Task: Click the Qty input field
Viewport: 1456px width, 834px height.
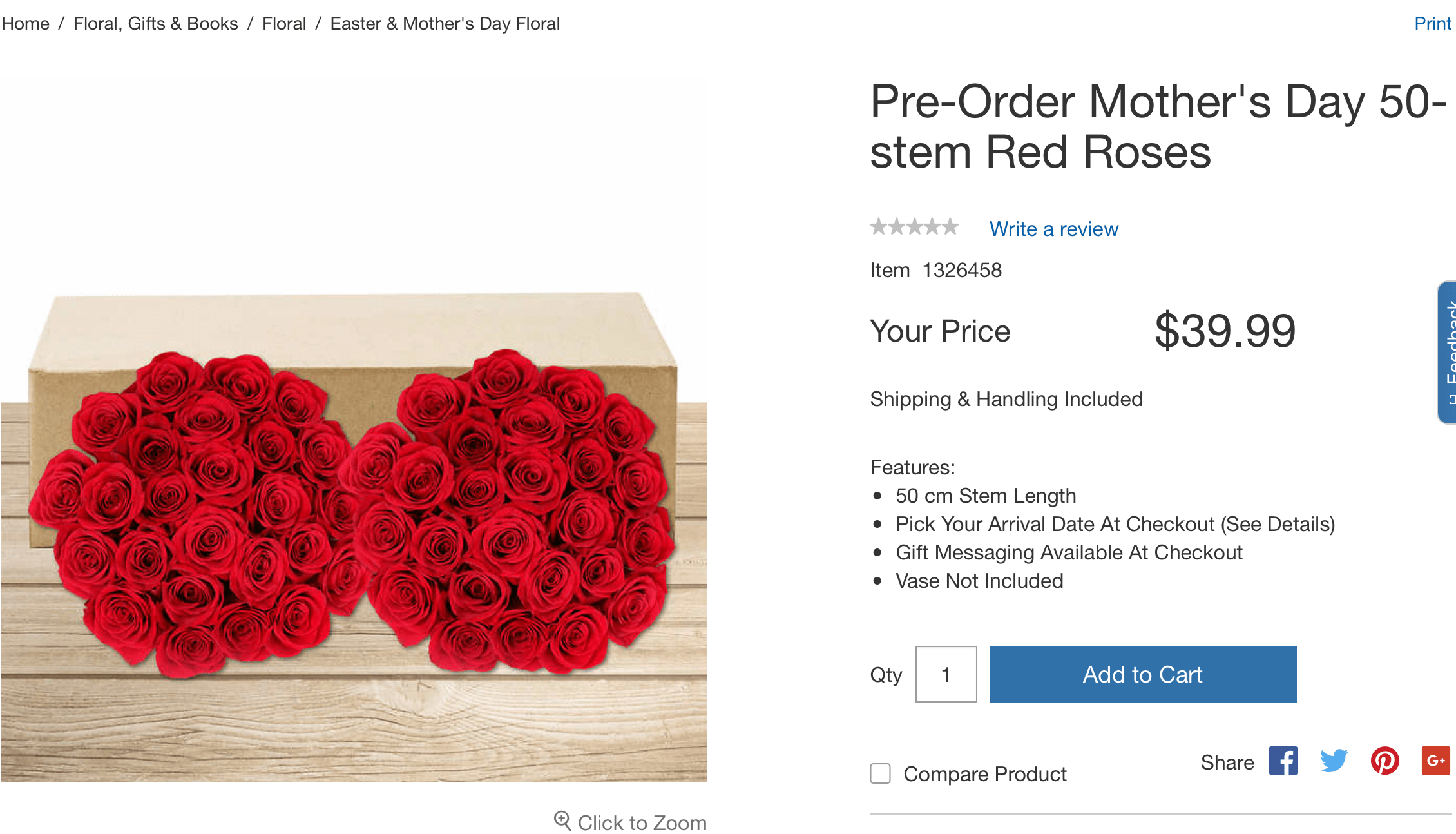Action: [946, 674]
